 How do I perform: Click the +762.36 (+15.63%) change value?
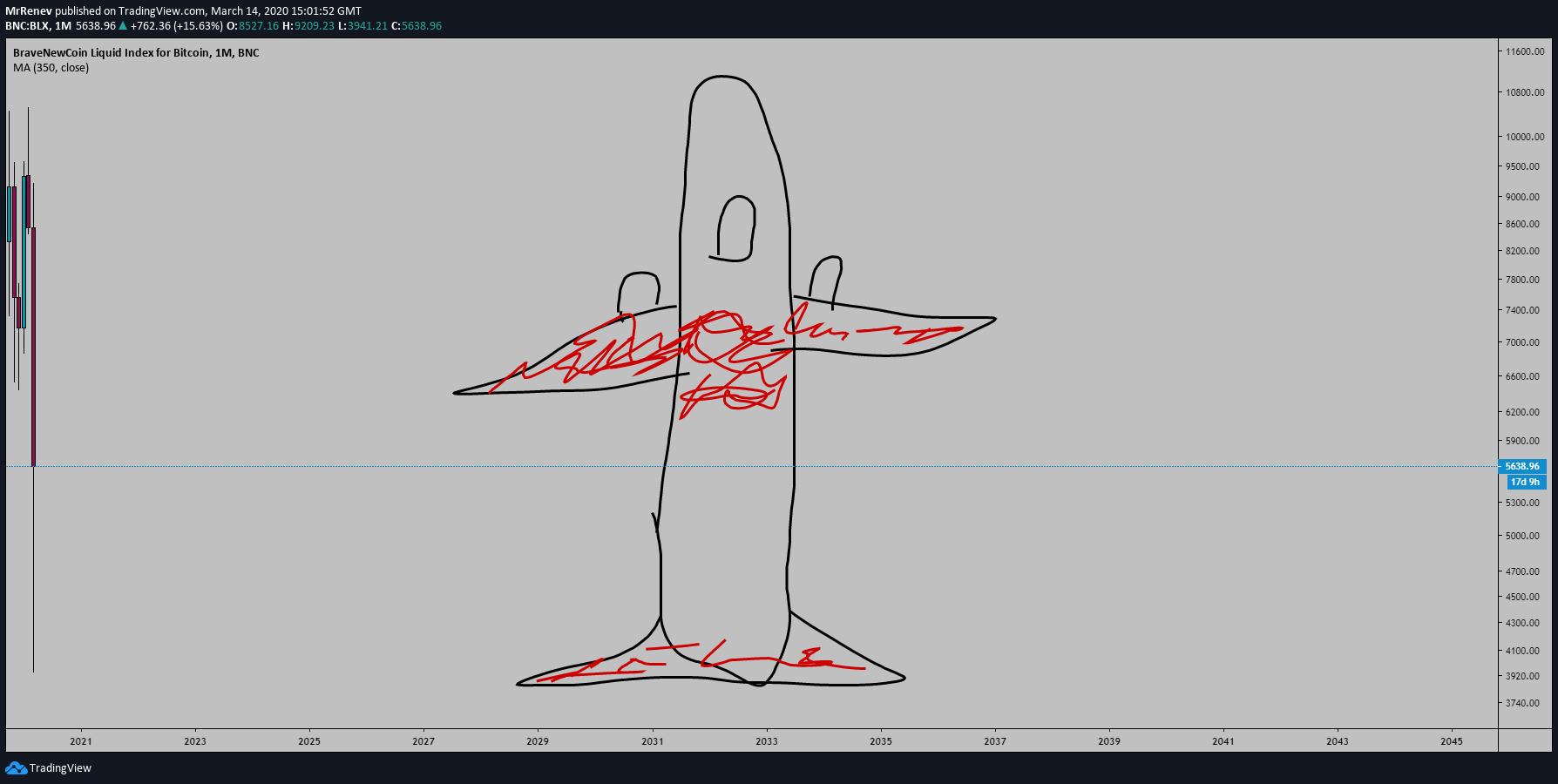click(177, 26)
